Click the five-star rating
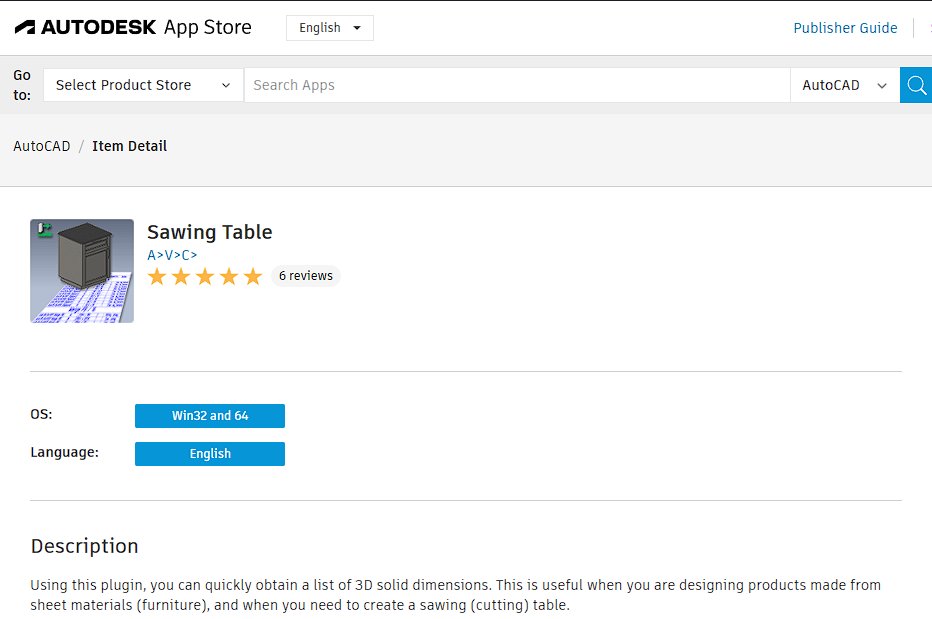932x619 pixels. [x=205, y=276]
